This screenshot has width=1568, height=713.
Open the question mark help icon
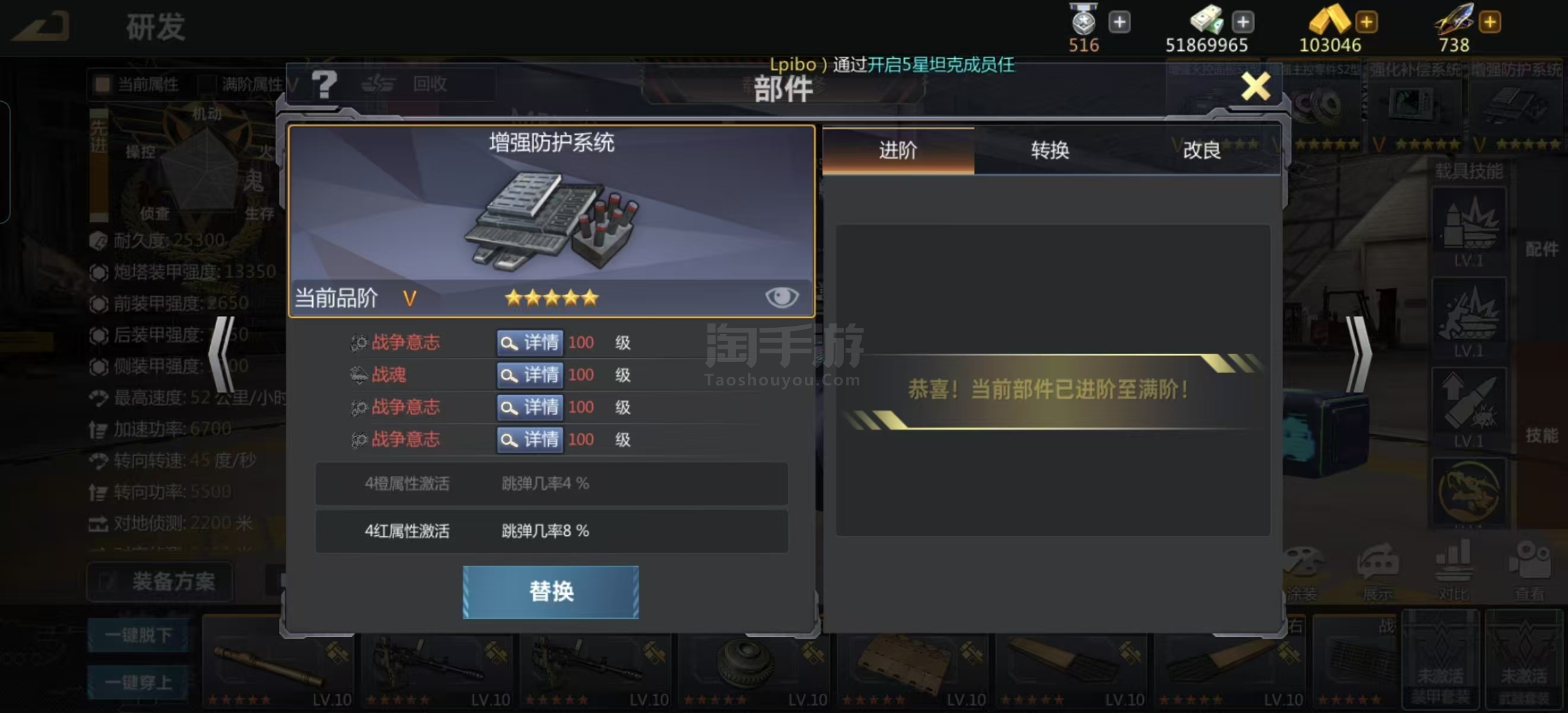(x=325, y=84)
